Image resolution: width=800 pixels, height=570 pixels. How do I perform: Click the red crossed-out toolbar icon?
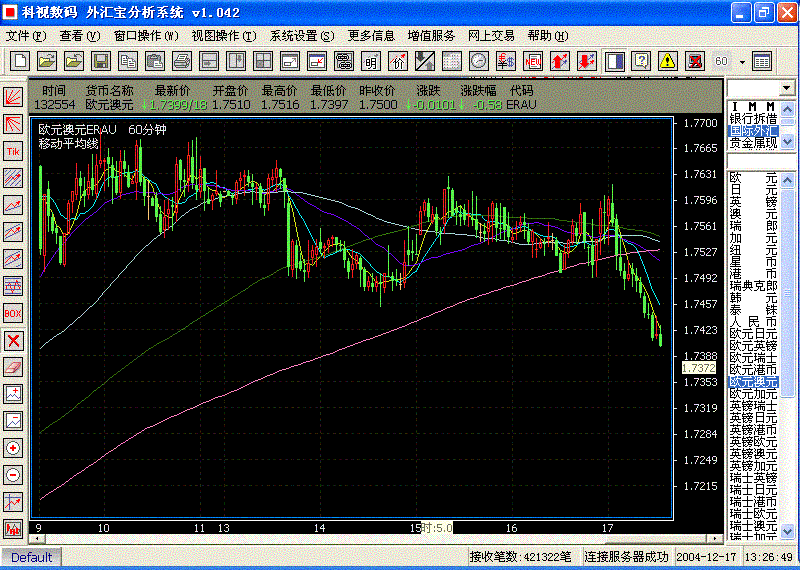694,61
